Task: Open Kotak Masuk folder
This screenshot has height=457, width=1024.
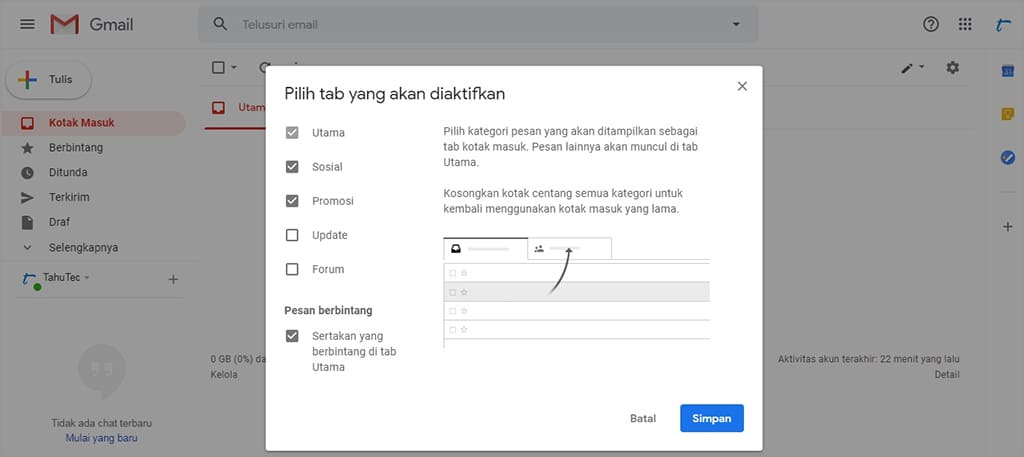Action: (81, 123)
